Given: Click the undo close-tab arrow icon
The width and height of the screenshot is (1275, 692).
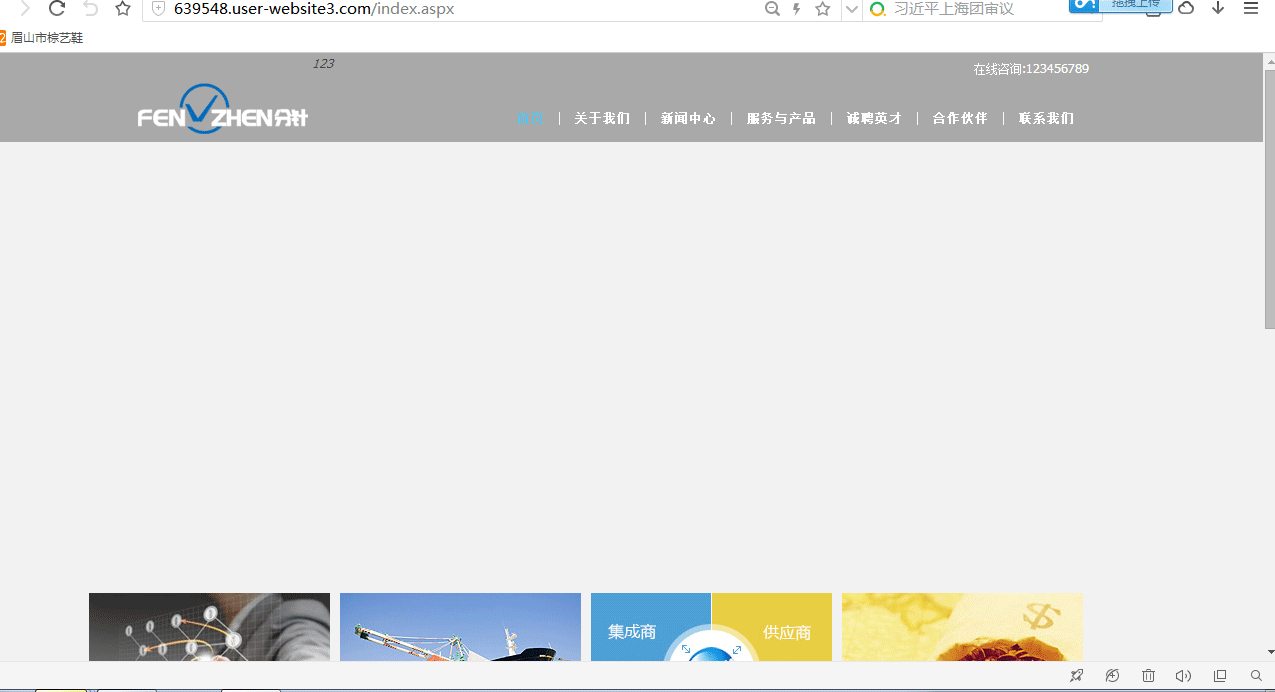Looking at the screenshot, I should (91, 9).
